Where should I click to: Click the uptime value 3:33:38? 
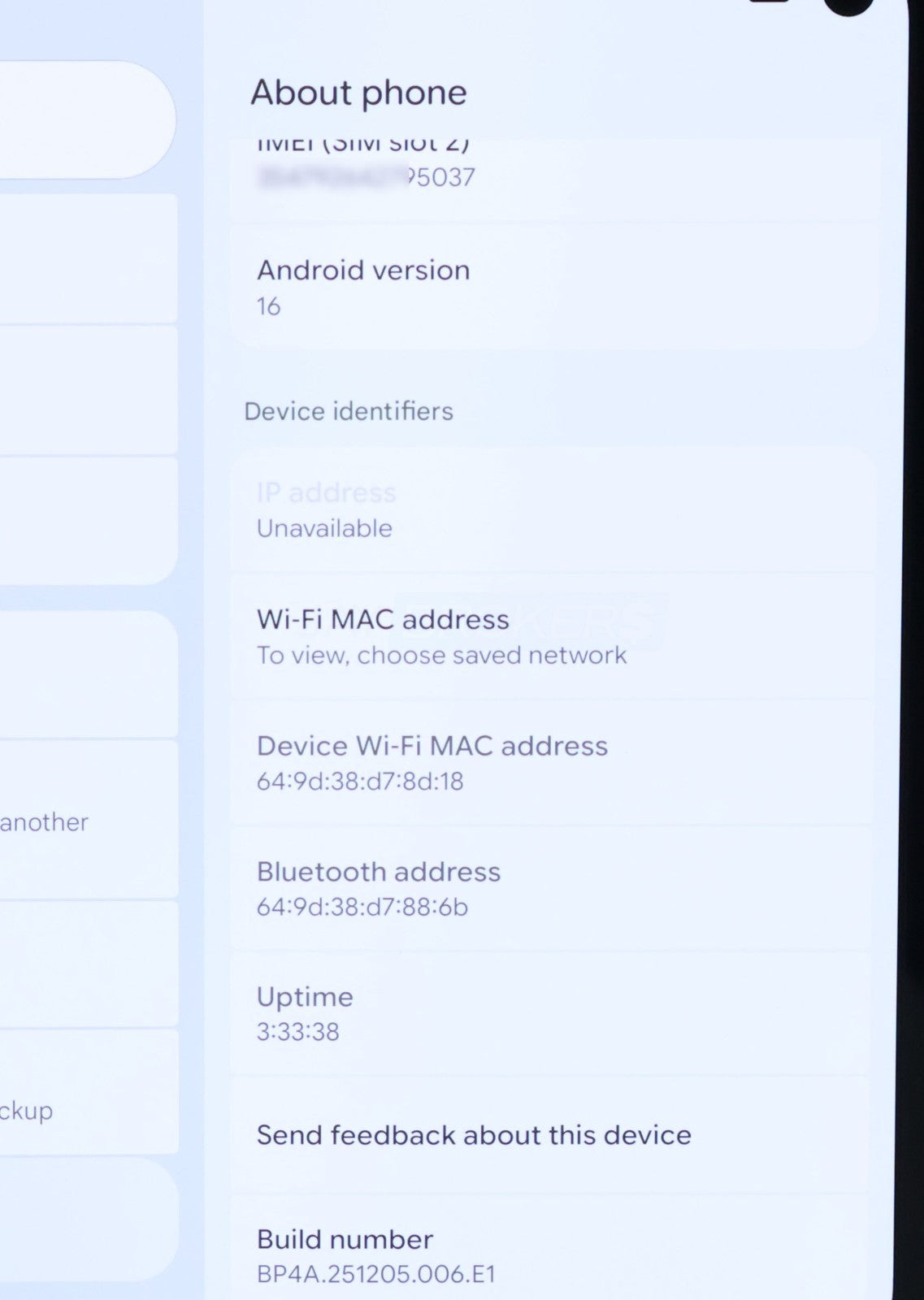pyautogui.click(x=297, y=1032)
